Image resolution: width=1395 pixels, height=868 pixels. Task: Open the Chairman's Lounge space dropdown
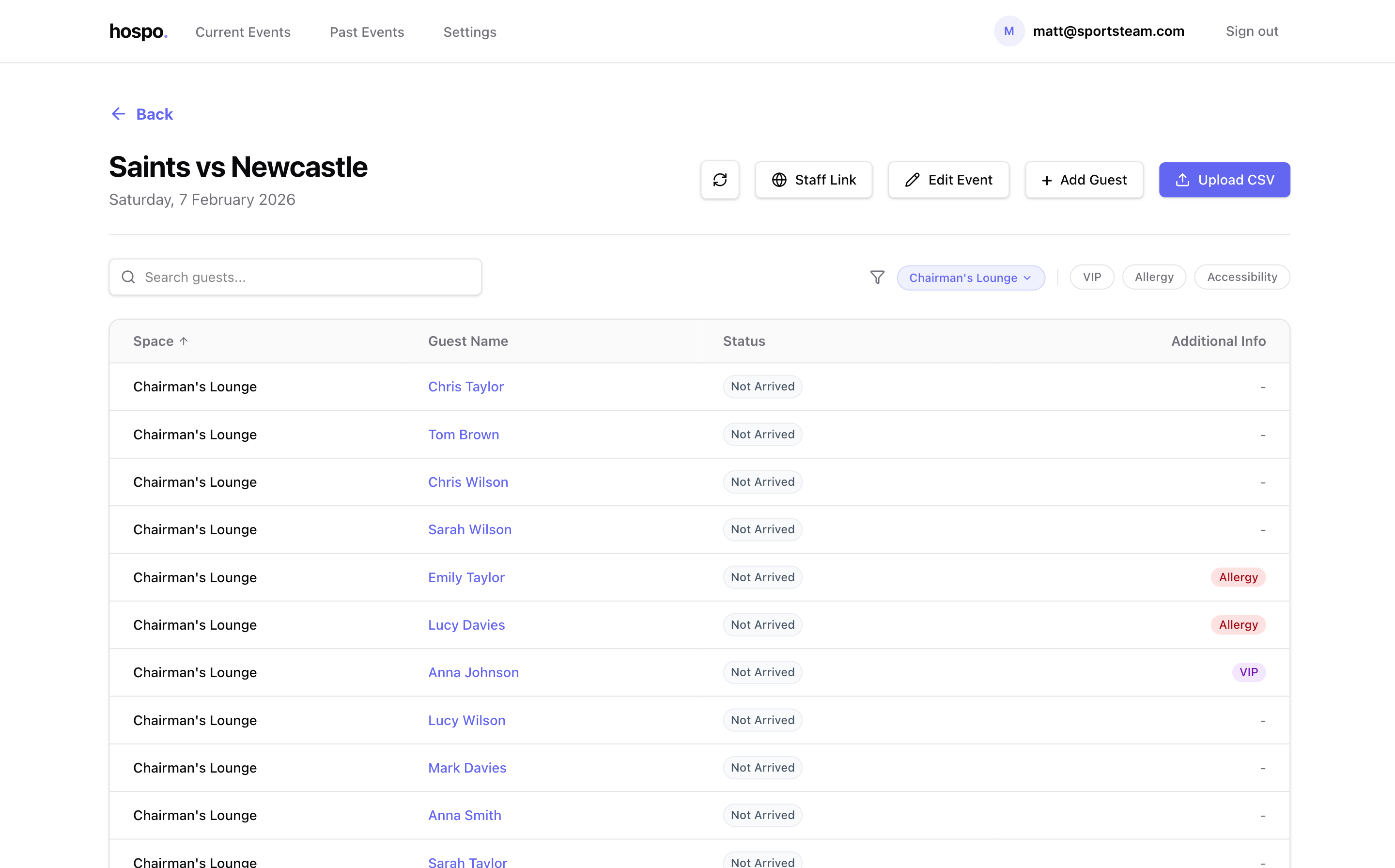point(971,277)
